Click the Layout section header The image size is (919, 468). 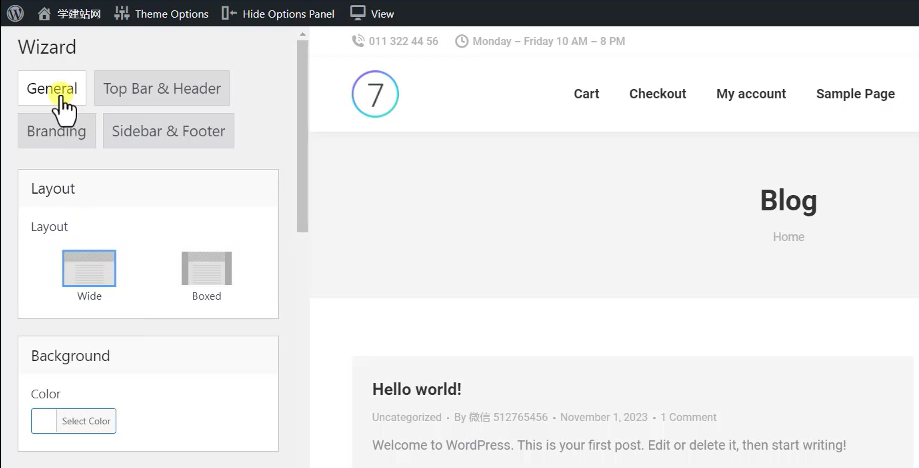click(148, 189)
